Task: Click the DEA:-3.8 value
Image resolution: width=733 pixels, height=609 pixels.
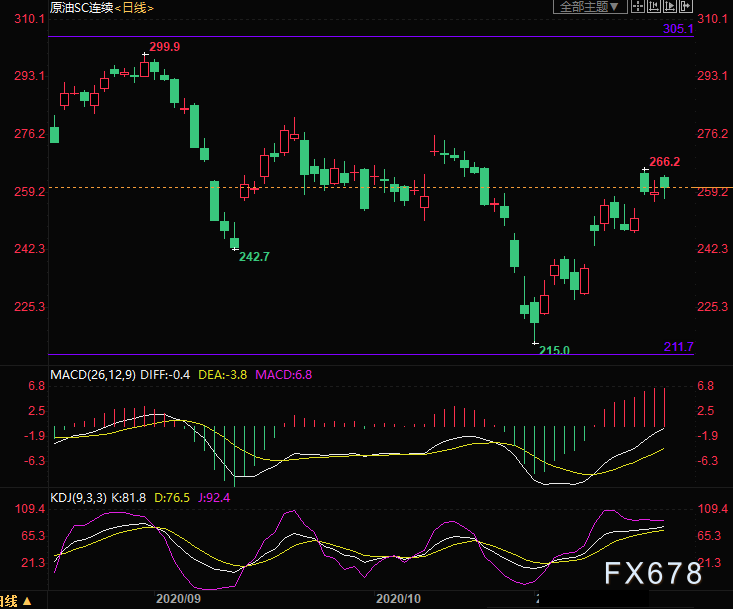Action: pyautogui.click(x=223, y=375)
